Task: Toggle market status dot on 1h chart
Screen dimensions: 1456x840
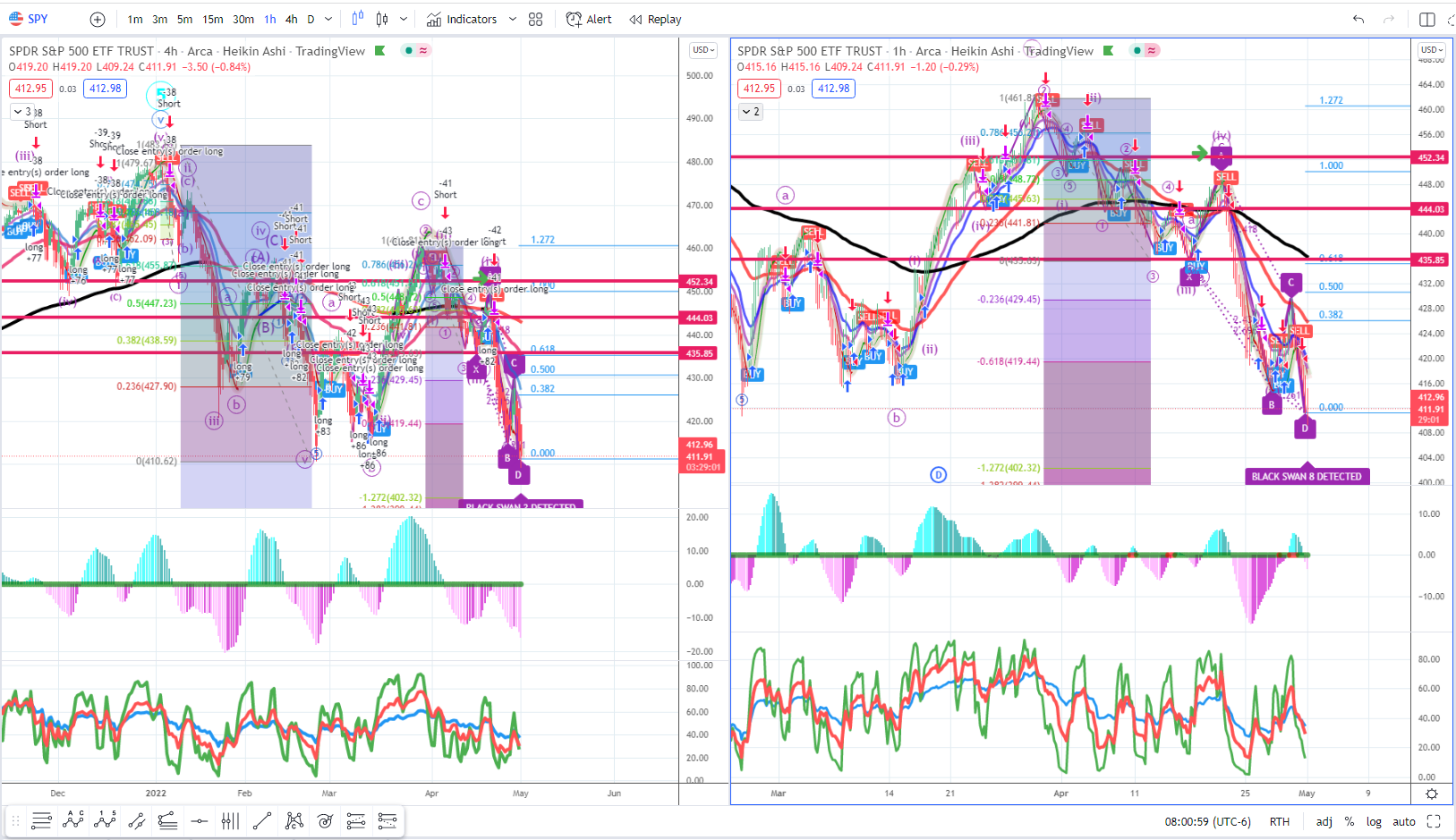Action: click(1137, 50)
